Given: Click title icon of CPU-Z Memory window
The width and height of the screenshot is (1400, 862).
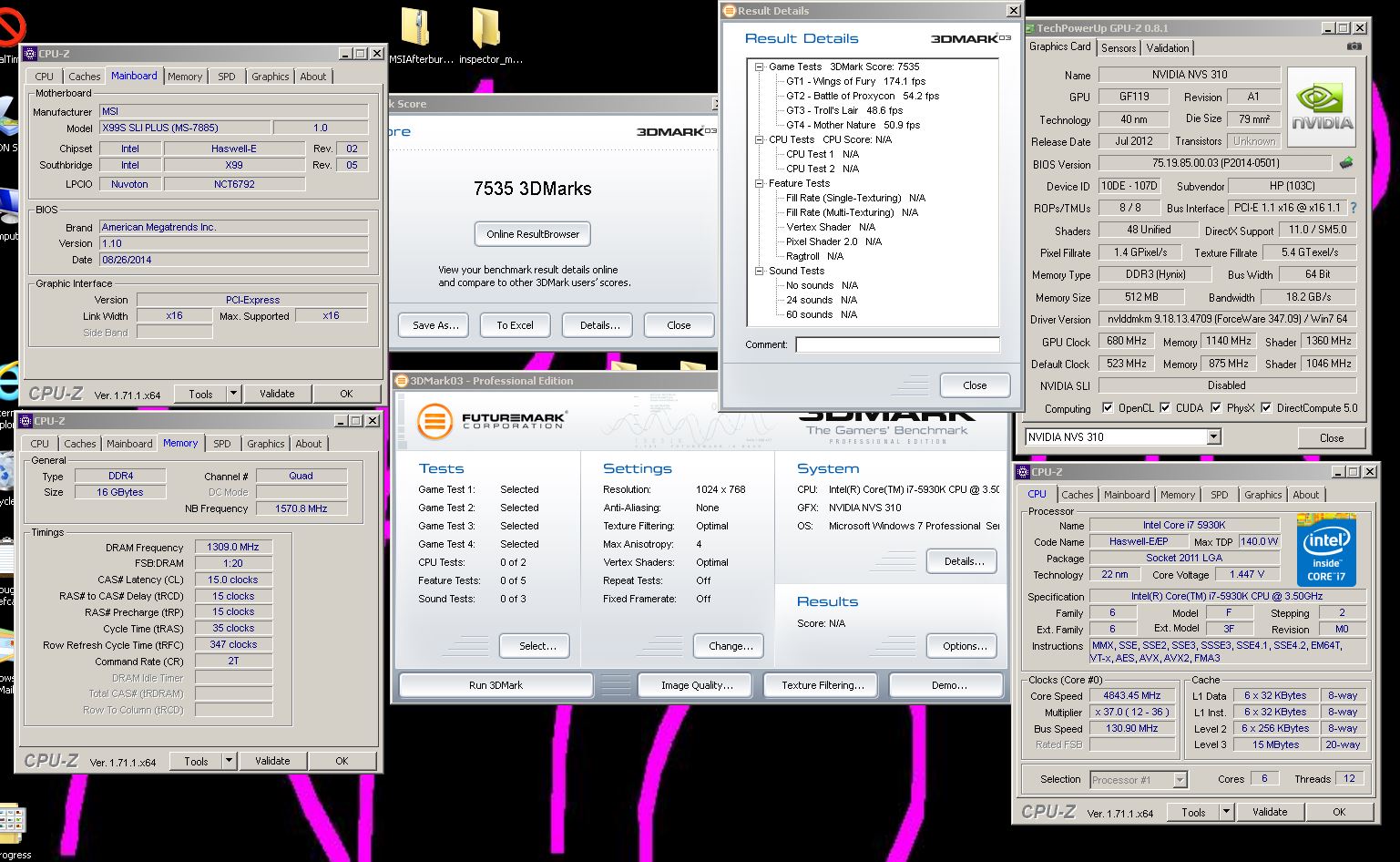Looking at the screenshot, I should click(26, 421).
